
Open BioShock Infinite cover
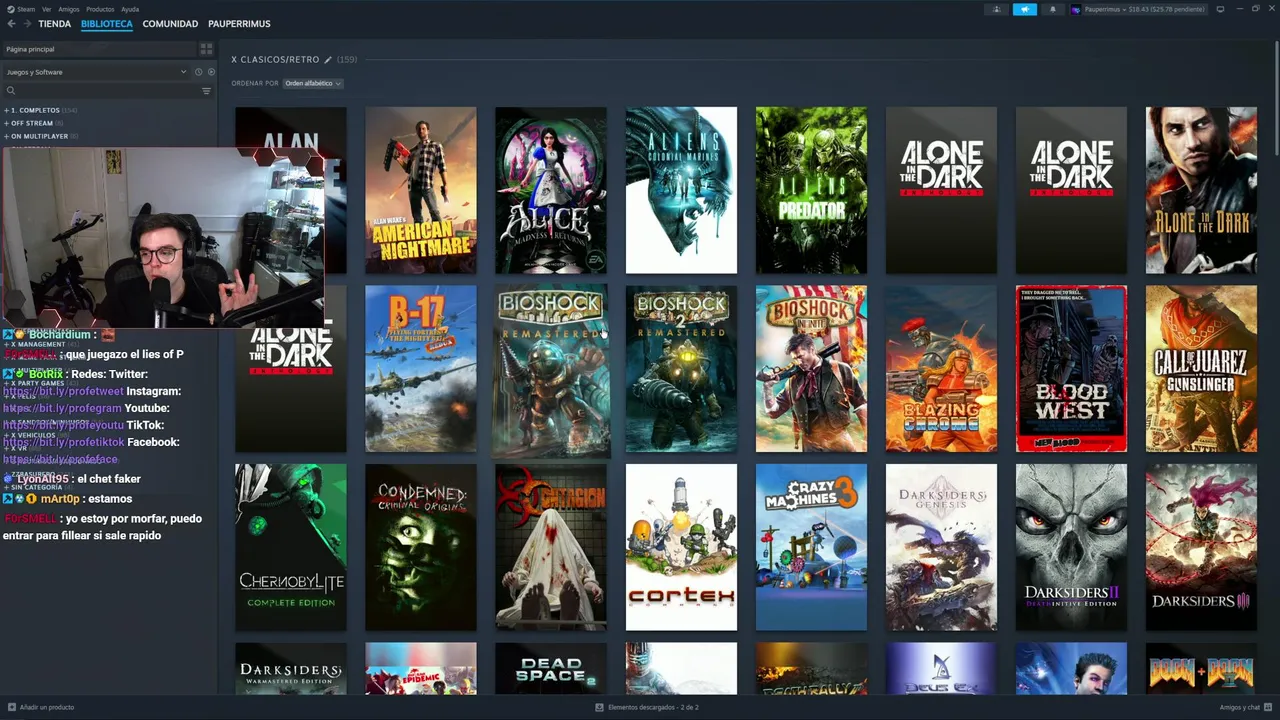(x=811, y=369)
